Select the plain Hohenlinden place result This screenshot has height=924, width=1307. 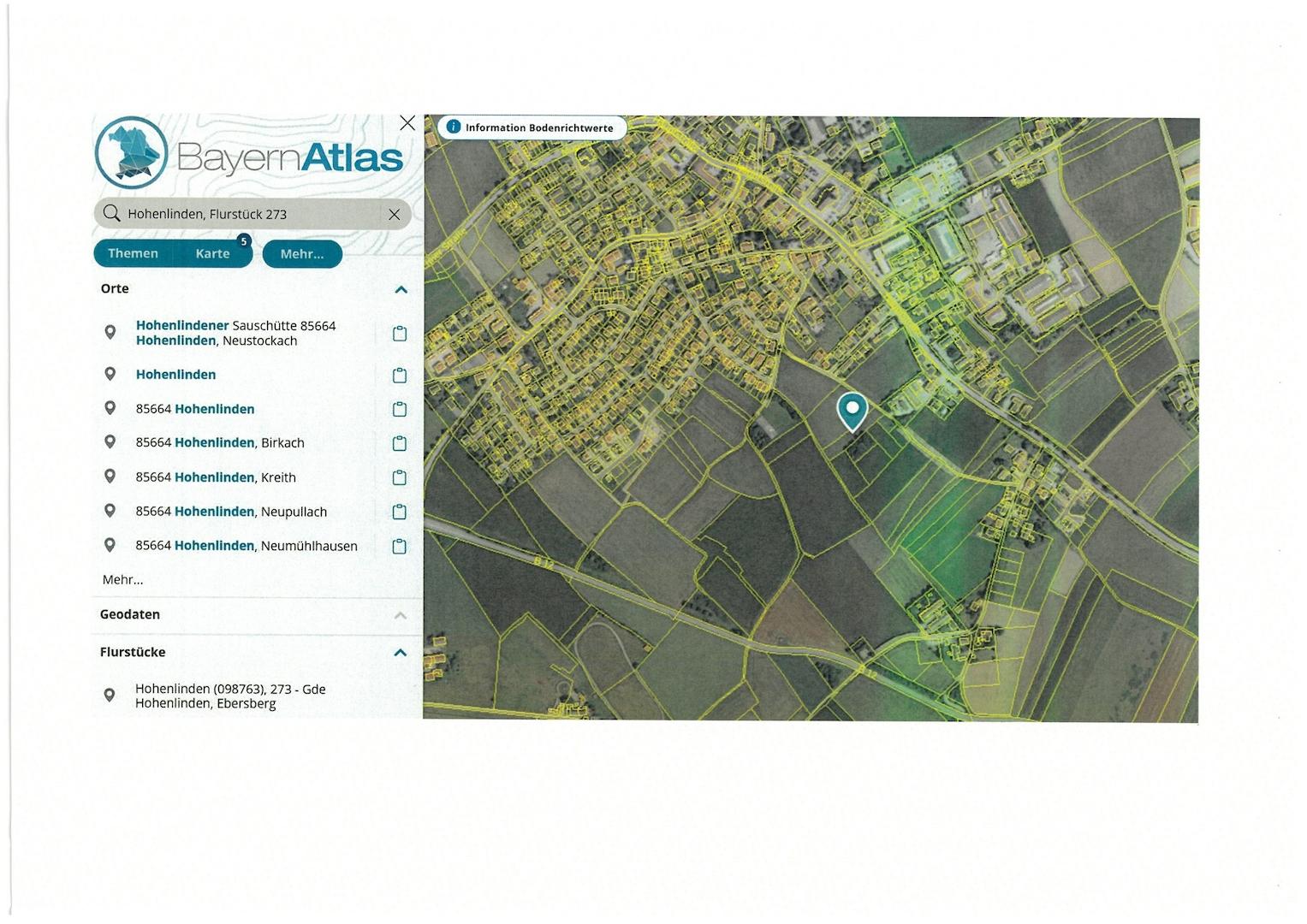(175, 375)
